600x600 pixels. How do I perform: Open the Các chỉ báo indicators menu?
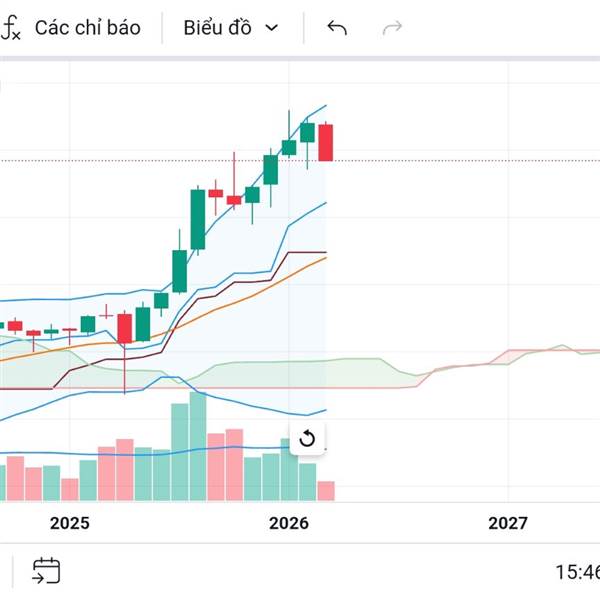[x=87, y=28]
